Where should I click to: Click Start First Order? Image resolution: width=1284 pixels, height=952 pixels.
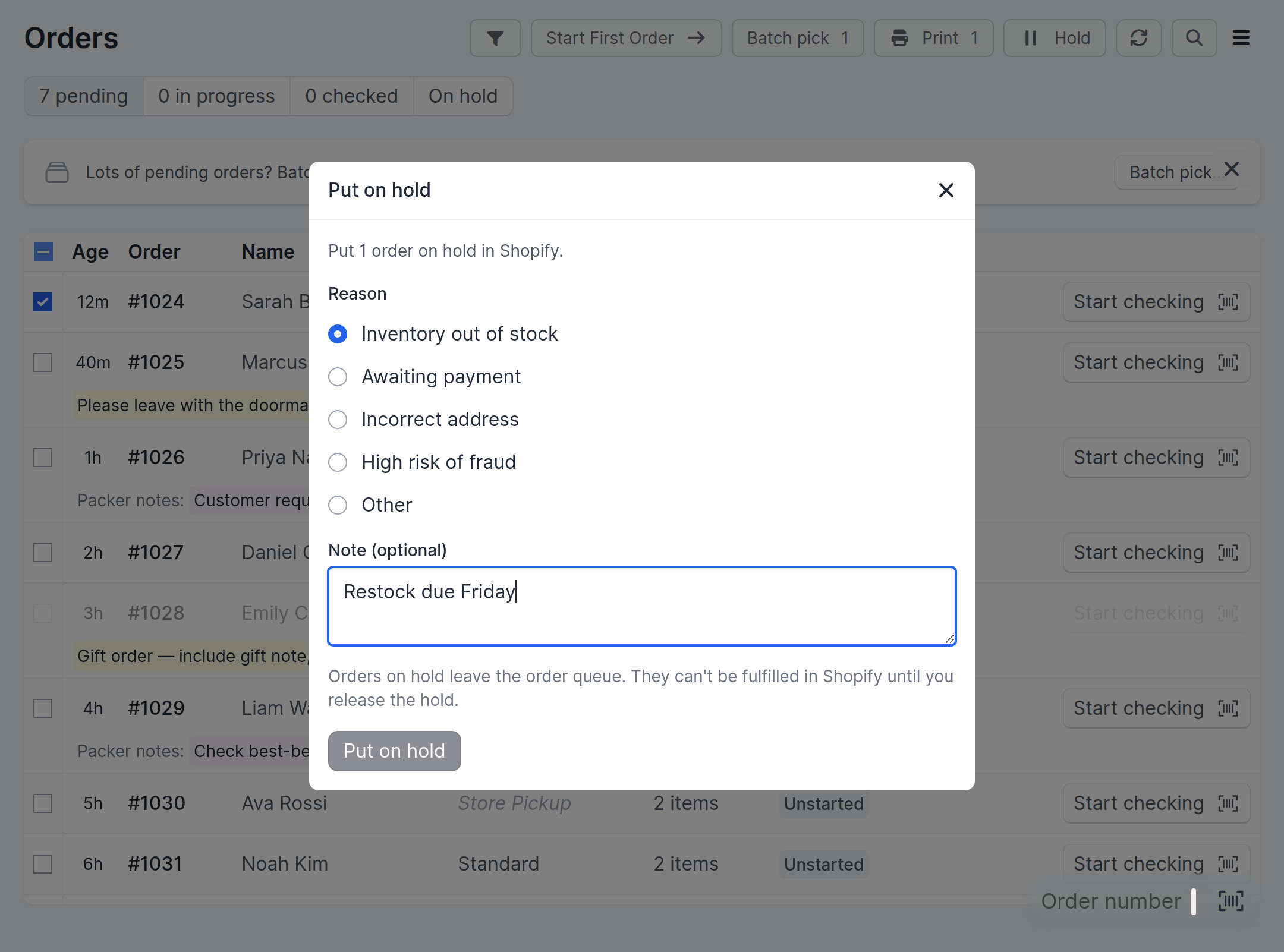tap(626, 38)
